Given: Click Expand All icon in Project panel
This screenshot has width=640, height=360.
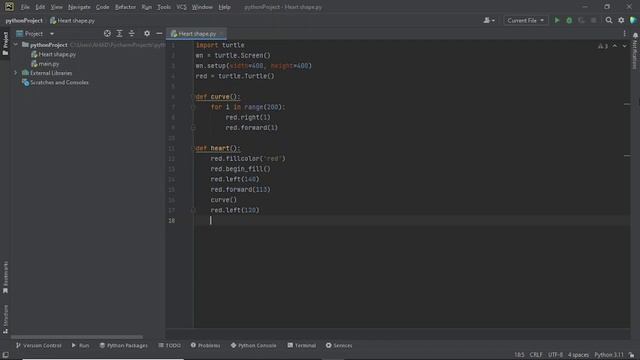Looking at the screenshot, I should click(119, 33).
